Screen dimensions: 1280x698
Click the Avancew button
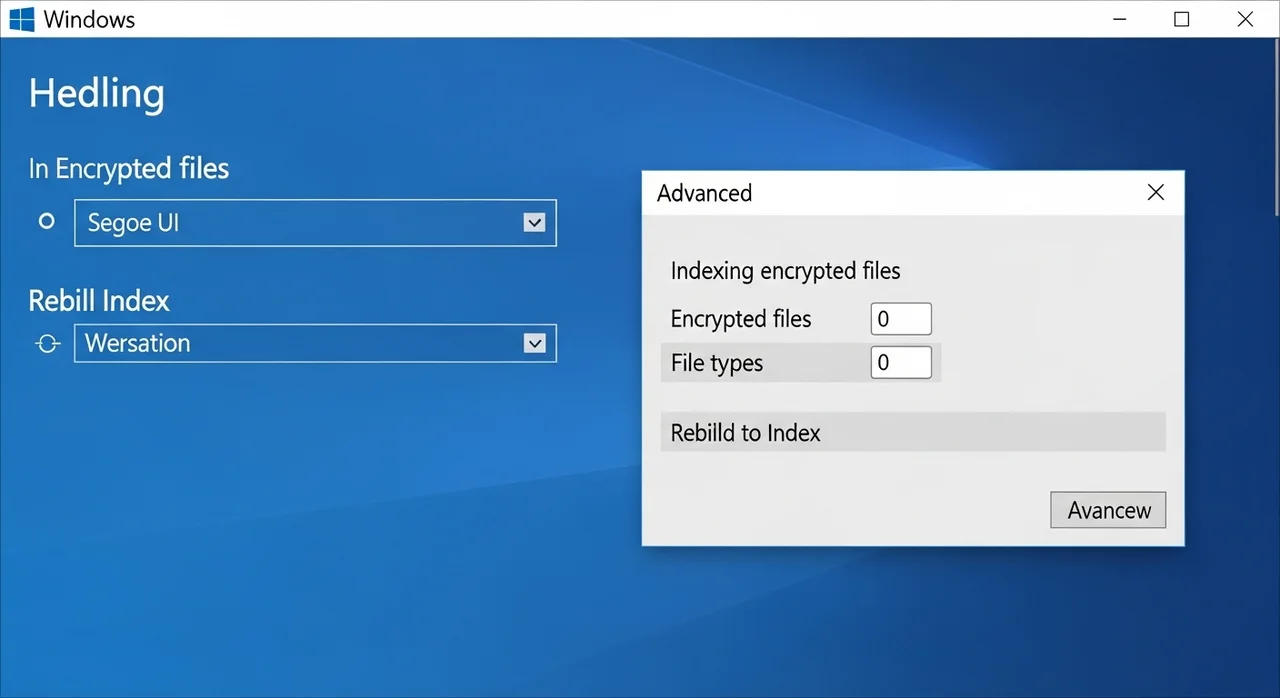(1108, 510)
